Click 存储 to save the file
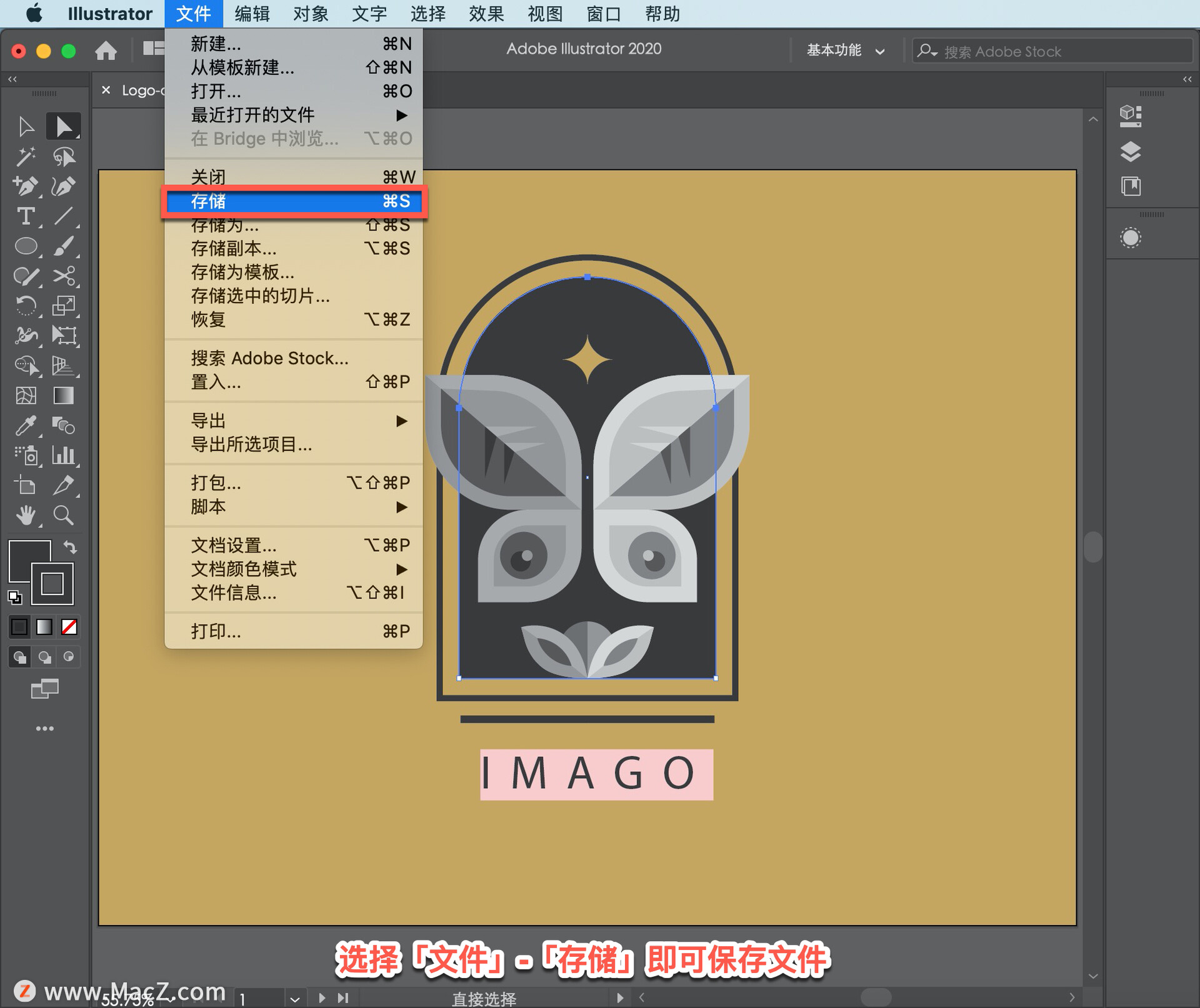This screenshot has height=1008, width=1200. [295, 200]
